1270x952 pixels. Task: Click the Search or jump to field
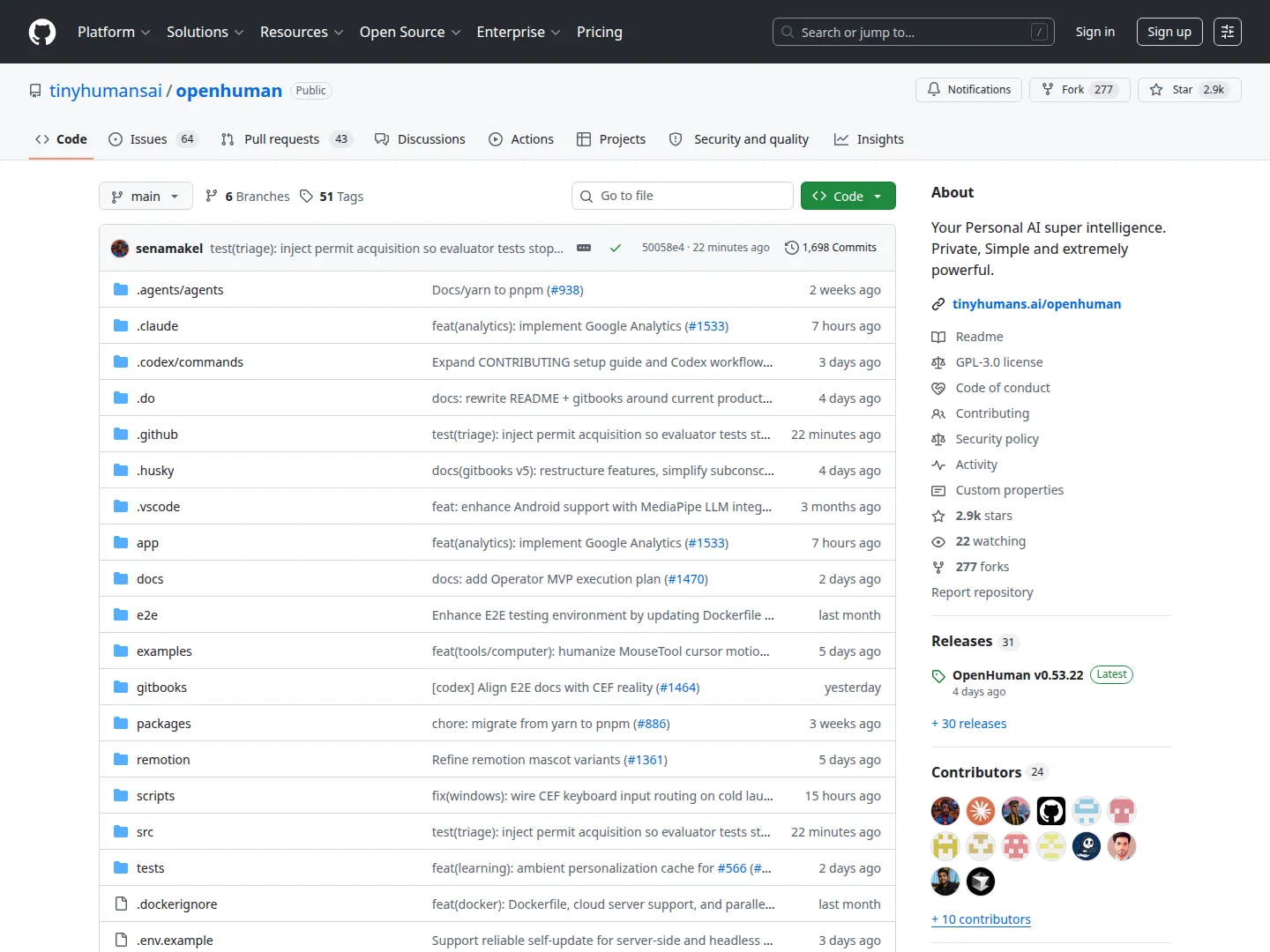click(x=914, y=32)
